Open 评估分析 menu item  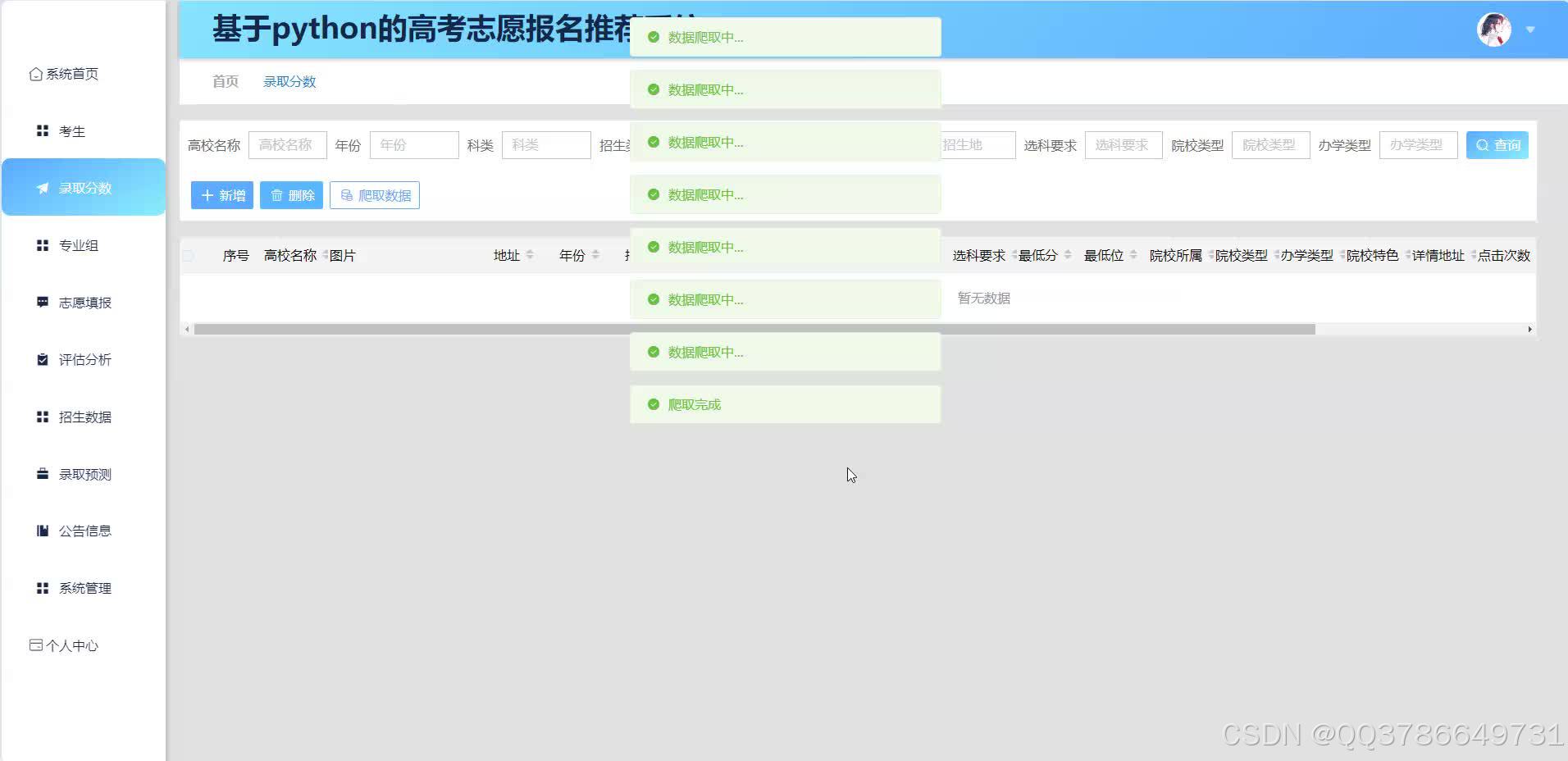pyautogui.click(x=85, y=359)
